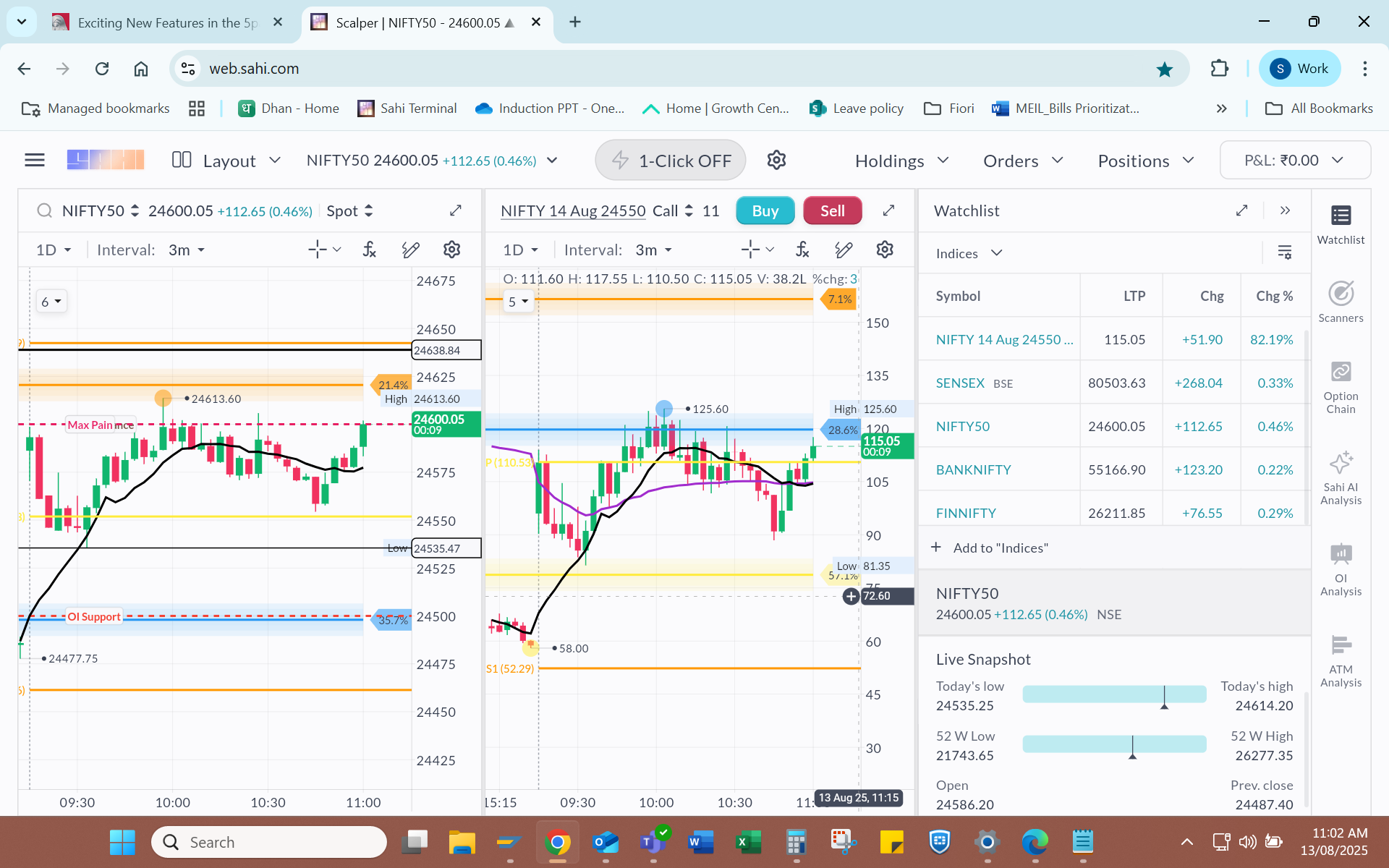1389x868 pixels.
Task: Open the Option Chain sidebar panel
Action: 1340,388
